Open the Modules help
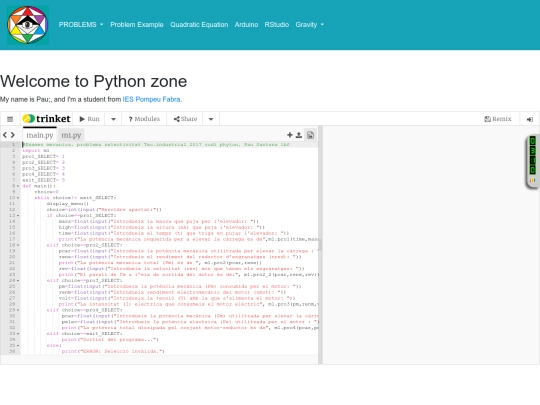 click(x=144, y=119)
